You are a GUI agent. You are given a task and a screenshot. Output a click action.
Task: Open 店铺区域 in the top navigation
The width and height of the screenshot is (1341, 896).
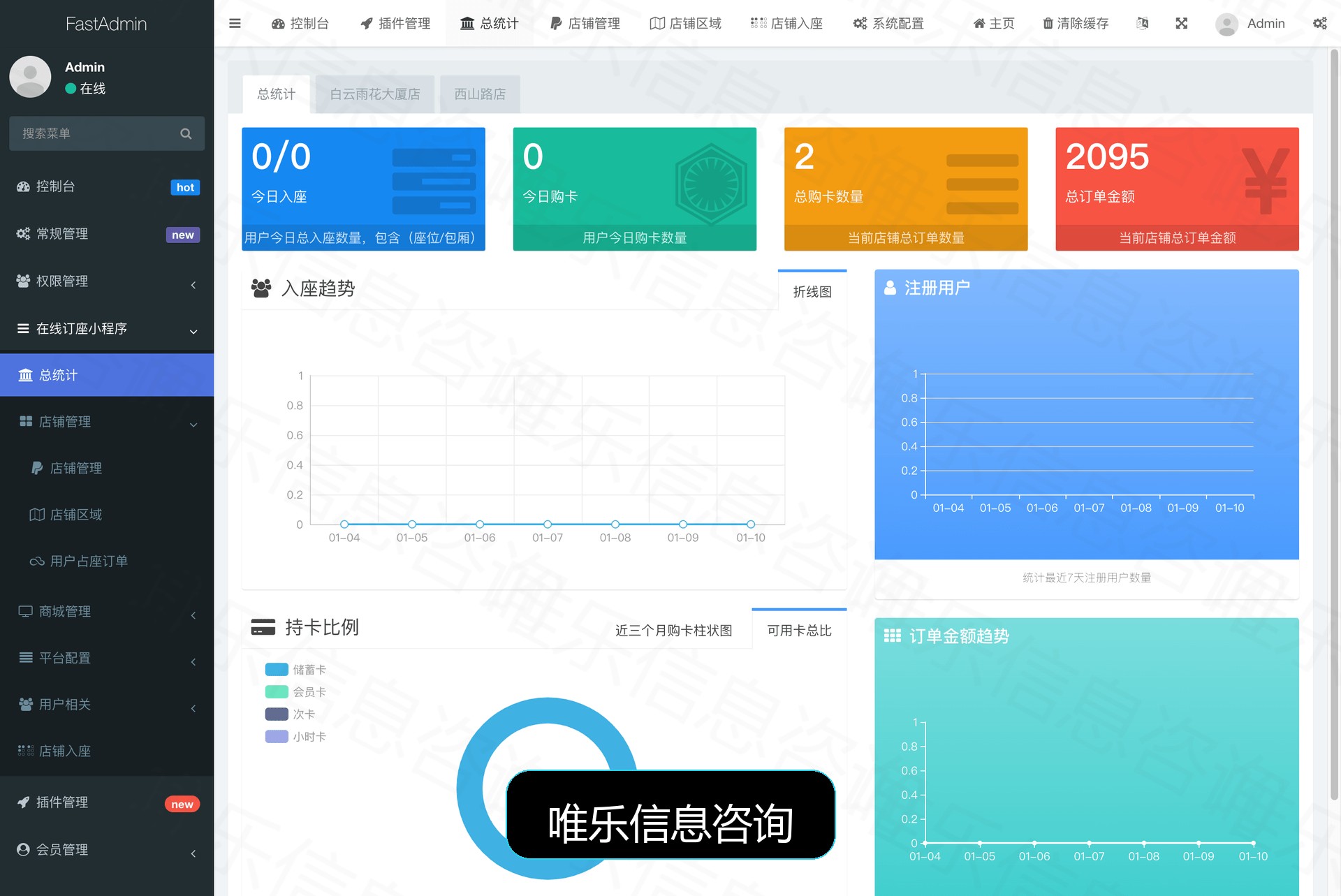point(686,24)
